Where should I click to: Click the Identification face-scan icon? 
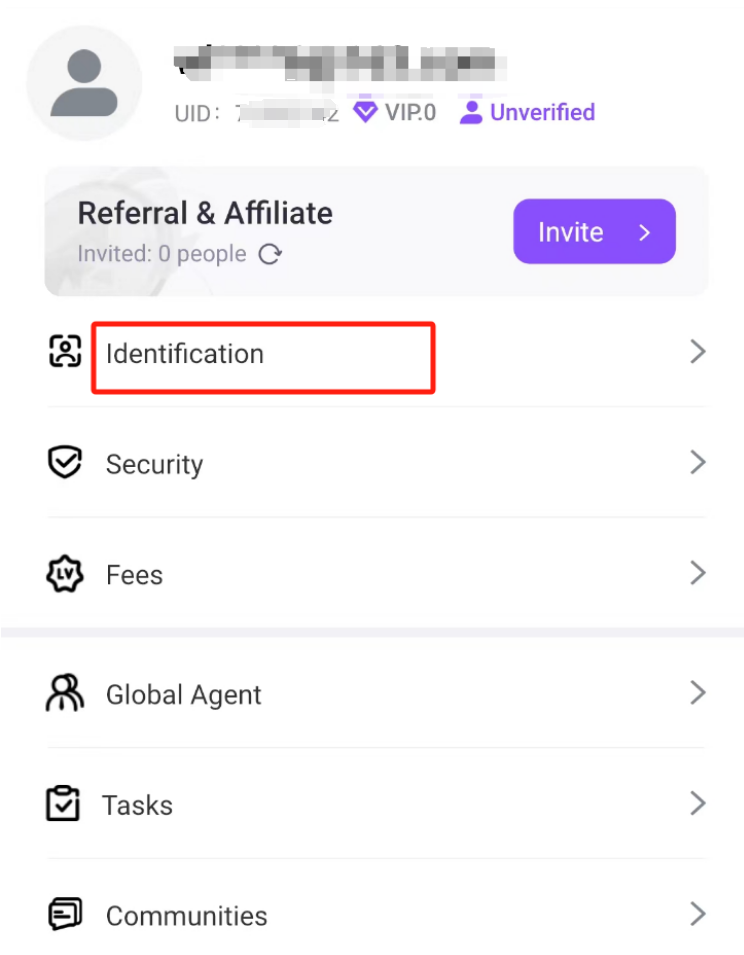(65, 352)
